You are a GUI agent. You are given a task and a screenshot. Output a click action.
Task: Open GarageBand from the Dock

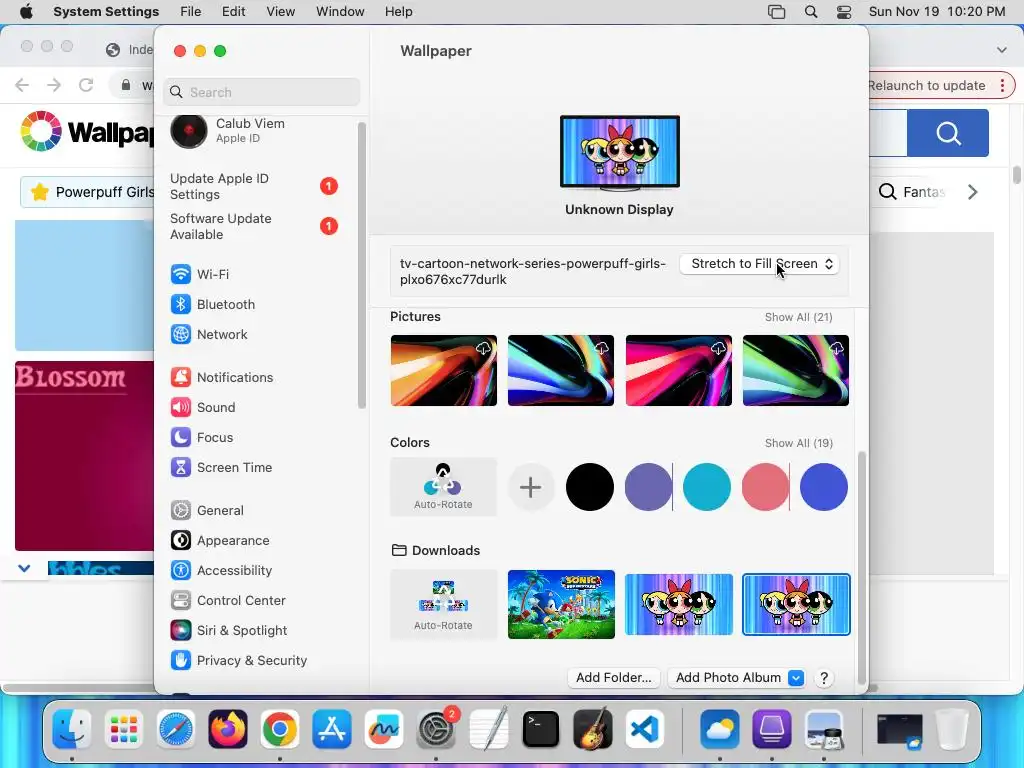(x=592, y=728)
